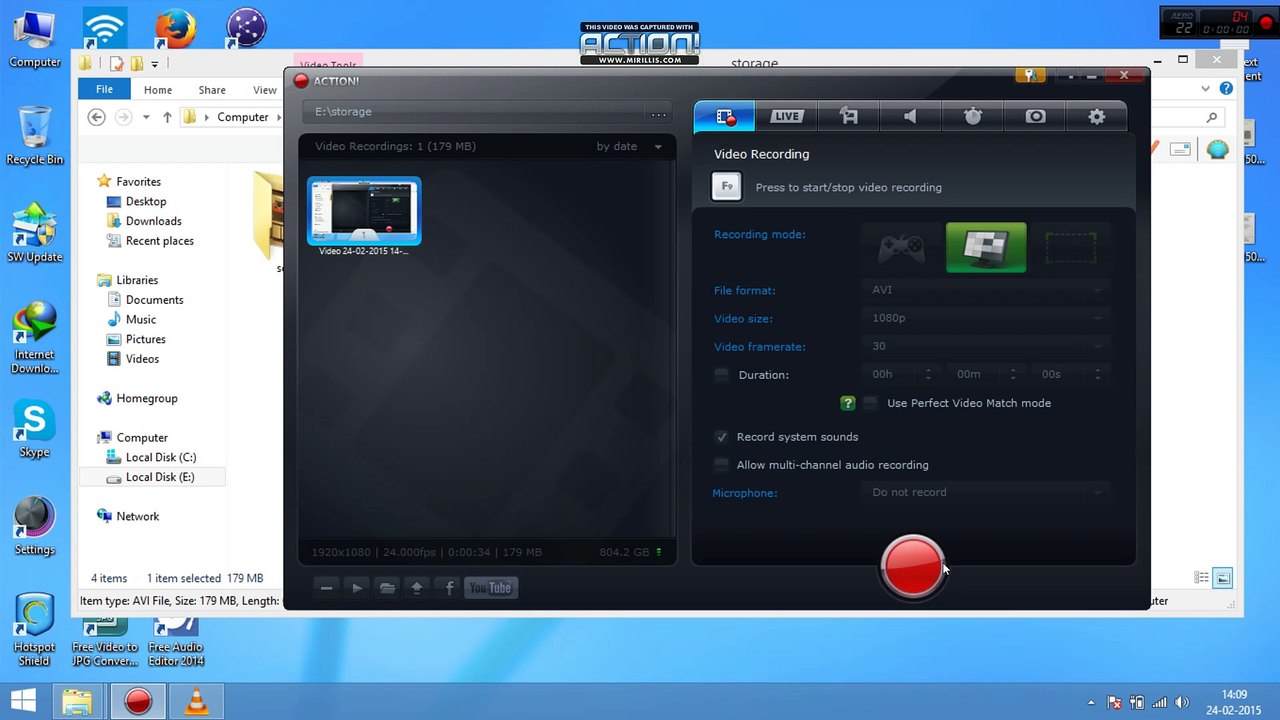Enable Use Perfect Video Match mode
Viewport: 1280px width, 720px height.
[870, 403]
